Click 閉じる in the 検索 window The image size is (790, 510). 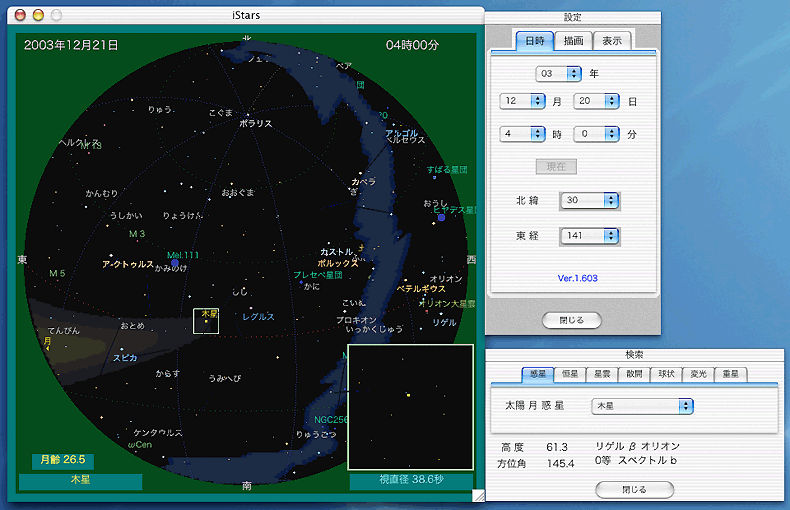click(634, 489)
